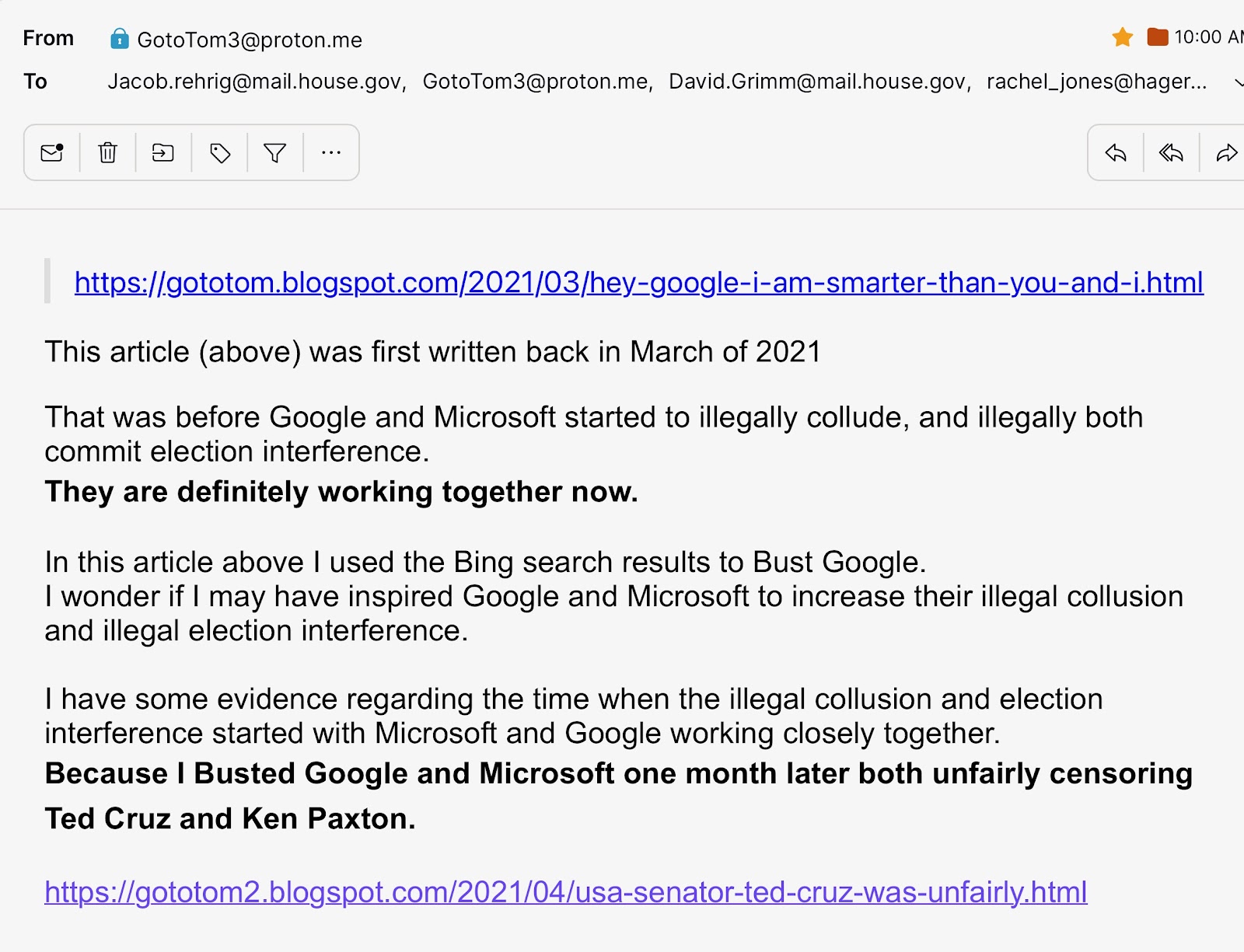This screenshot has width=1244, height=952.
Task: Expand the full recipients list
Action: click(1238, 82)
